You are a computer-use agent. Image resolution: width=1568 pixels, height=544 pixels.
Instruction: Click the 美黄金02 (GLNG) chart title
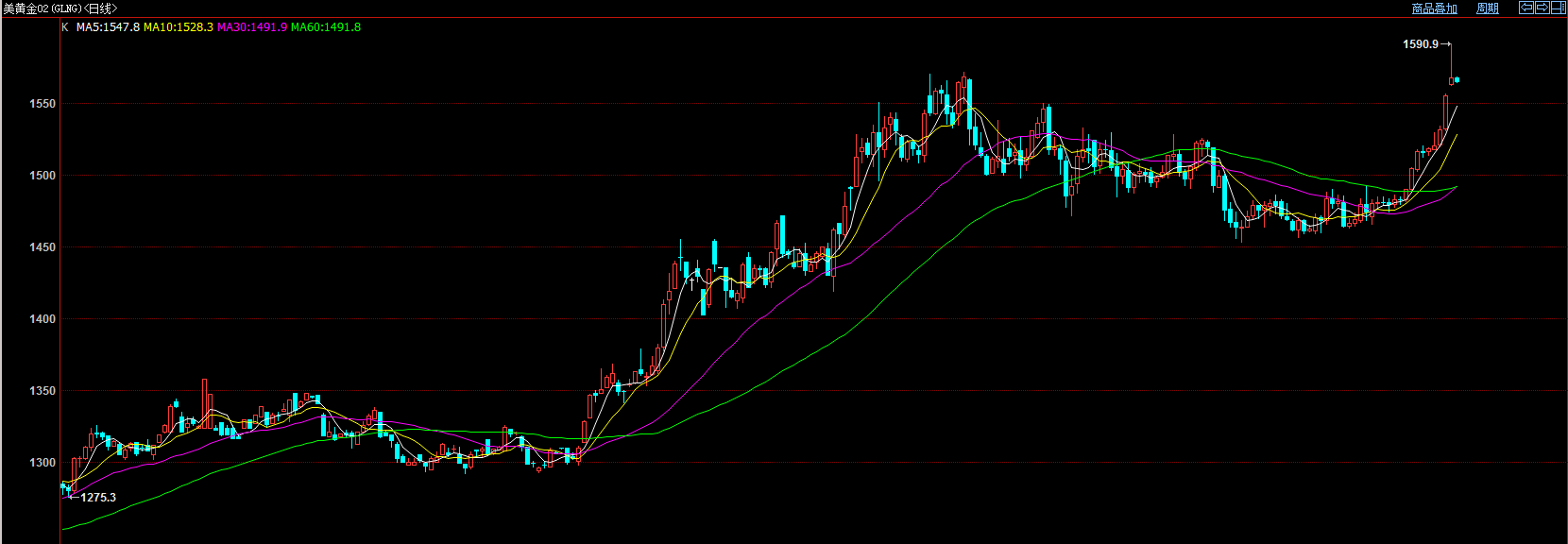[x=60, y=8]
